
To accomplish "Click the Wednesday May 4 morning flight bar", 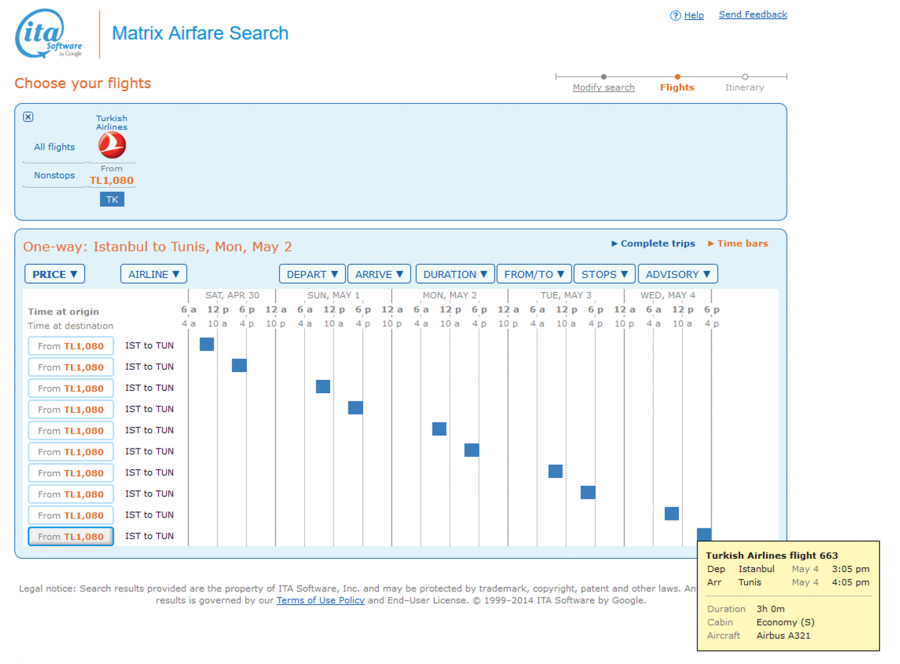I will (x=672, y=514).
